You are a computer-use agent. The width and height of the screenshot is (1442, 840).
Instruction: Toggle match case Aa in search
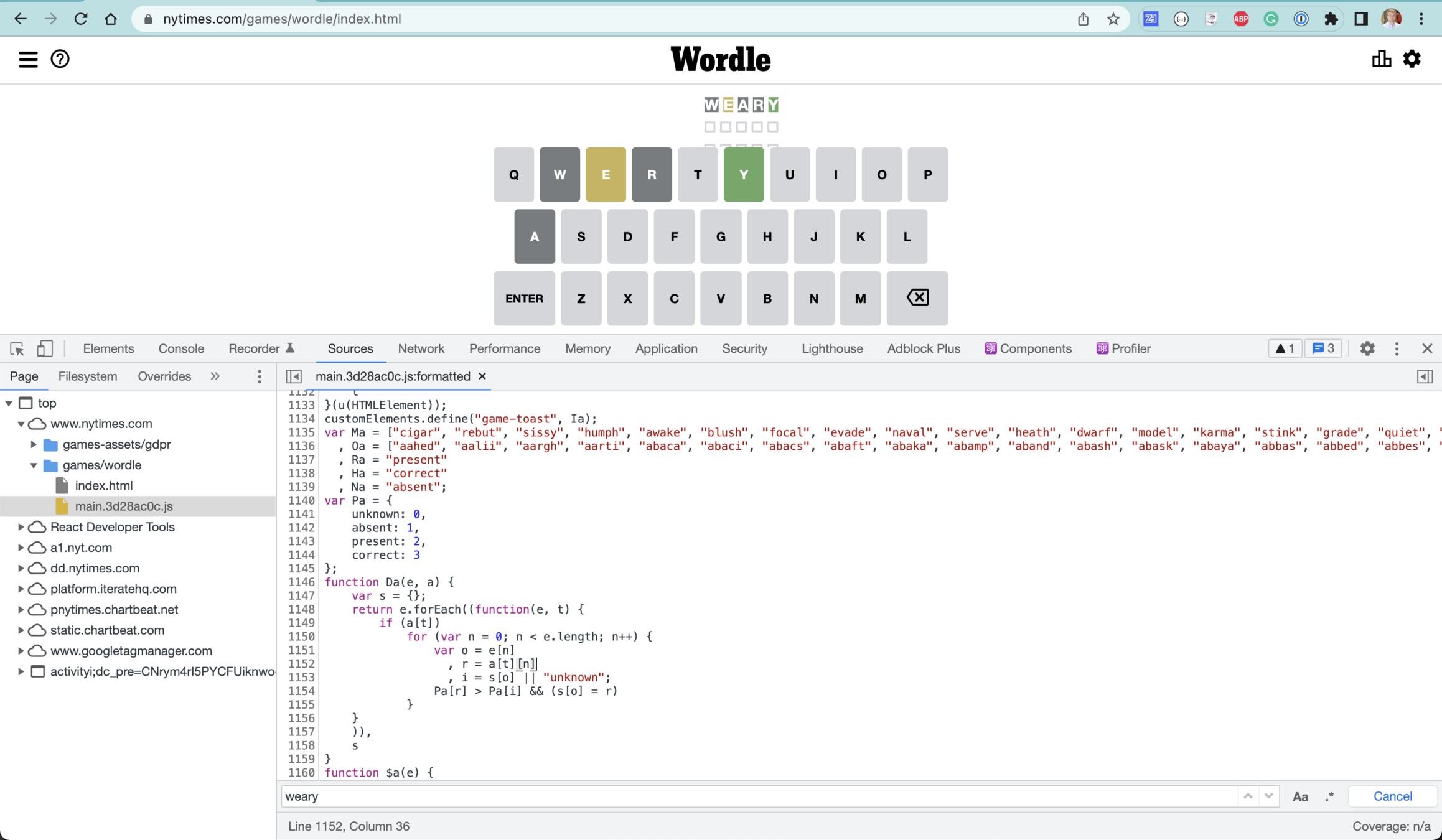tap(1299, 796)
